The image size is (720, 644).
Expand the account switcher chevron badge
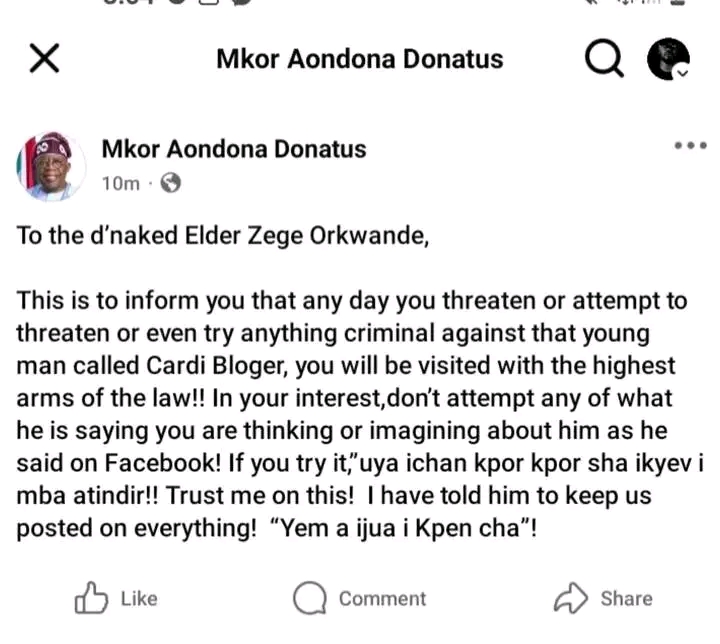pos(681,72)
